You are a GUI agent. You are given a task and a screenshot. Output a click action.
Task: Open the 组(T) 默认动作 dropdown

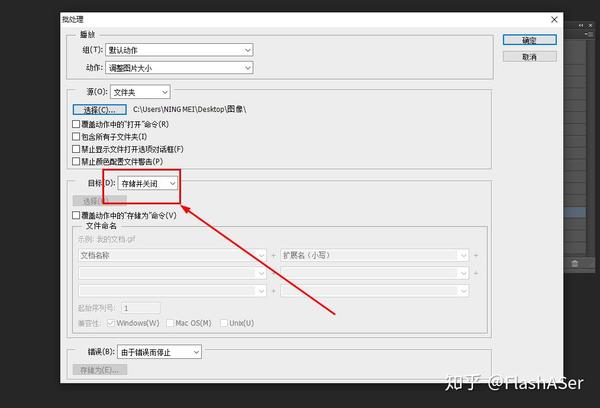pyautogui.click(x=179, y=50)
